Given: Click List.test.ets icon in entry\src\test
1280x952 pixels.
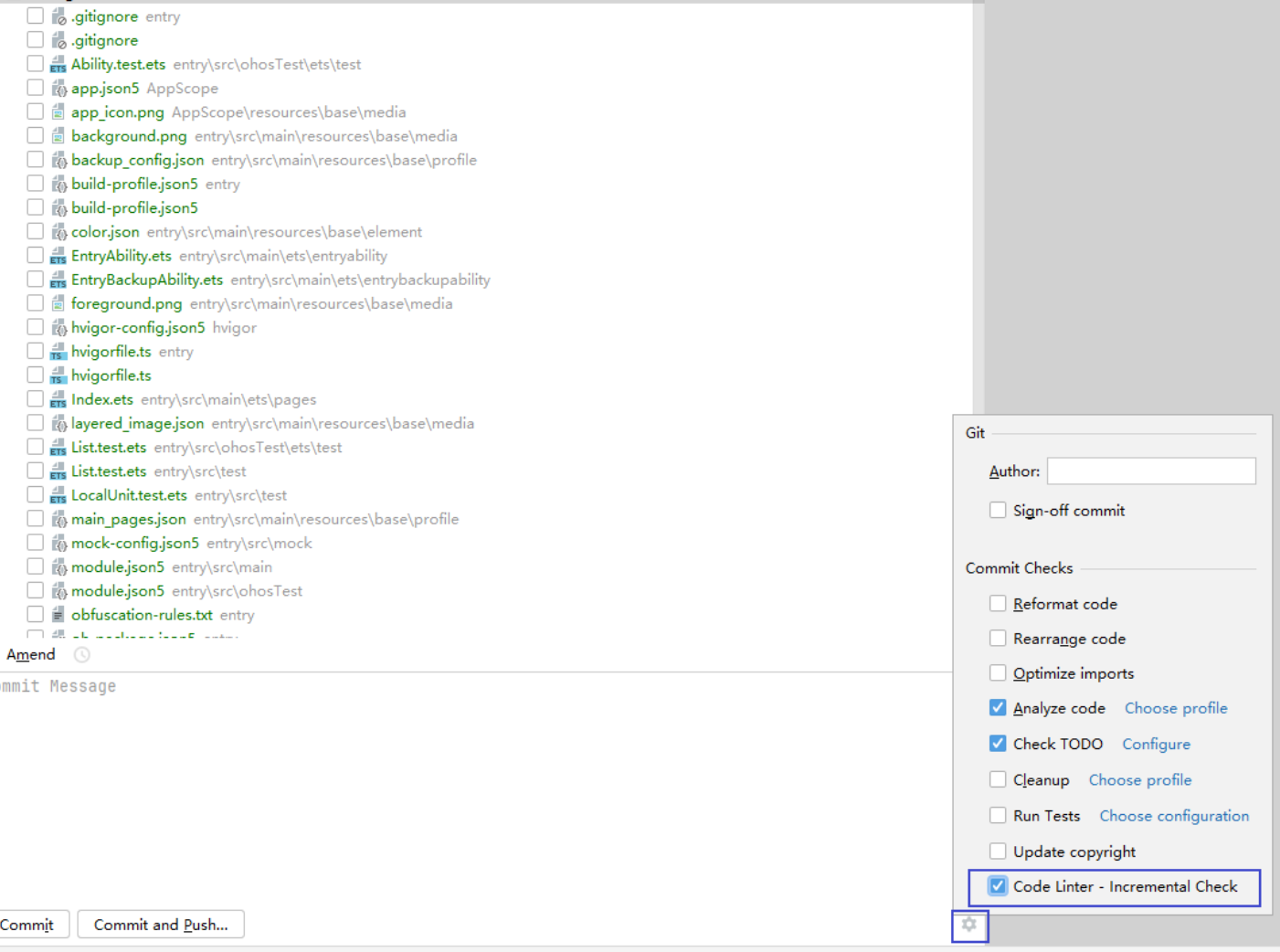Looking at the screenshot, I should point(58,471).
